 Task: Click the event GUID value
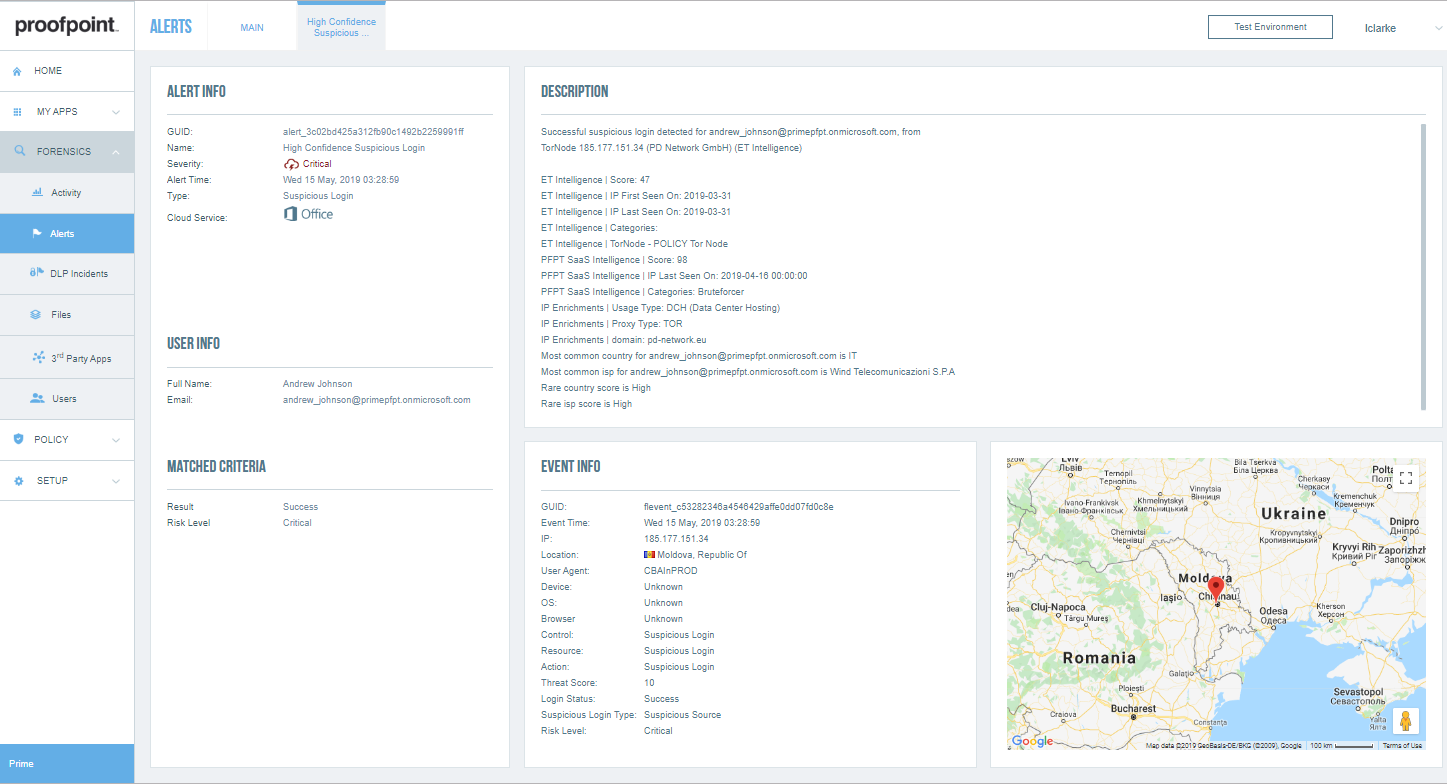pos(739,507)
